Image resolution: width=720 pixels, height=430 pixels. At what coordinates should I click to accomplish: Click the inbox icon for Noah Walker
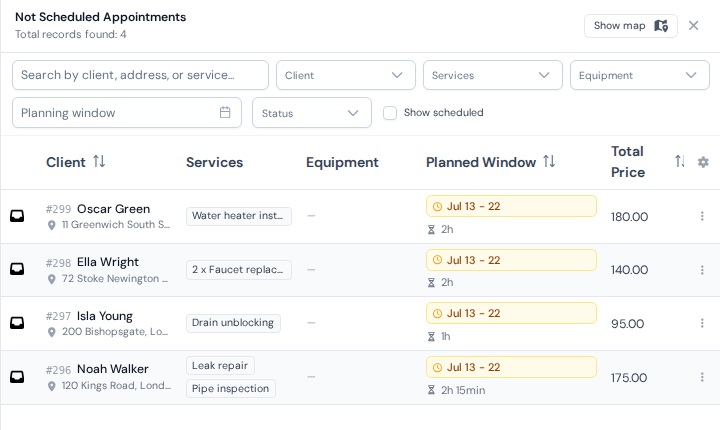click(17, 377)
